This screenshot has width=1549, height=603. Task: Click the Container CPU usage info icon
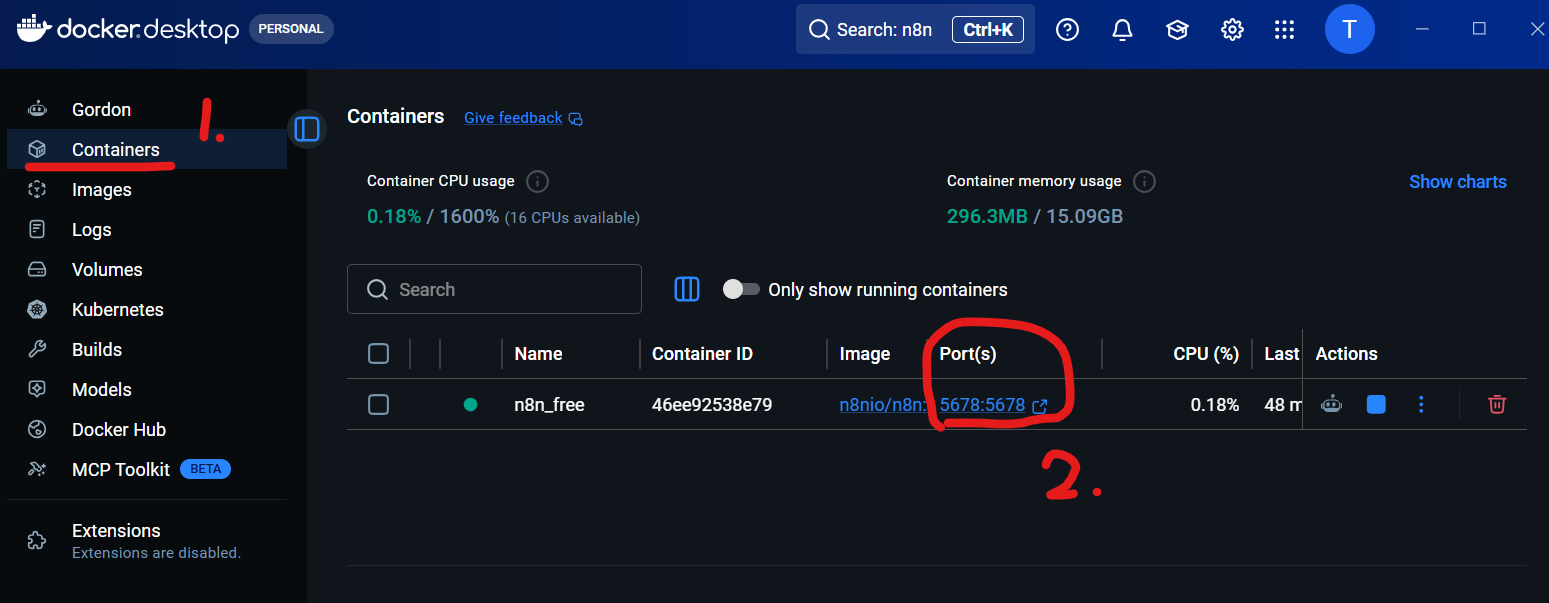(538, 182)
